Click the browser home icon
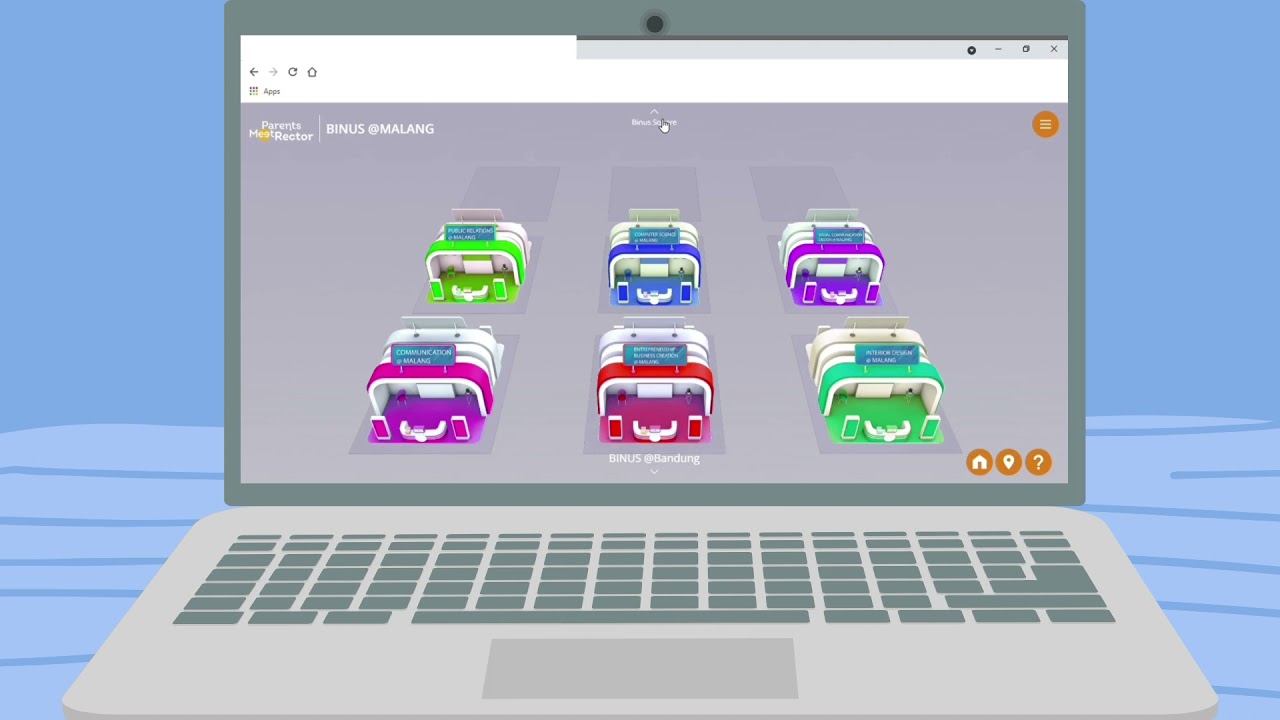Image resolution: width=1280 pixels, height=720 pixels. tap(312, 72)
